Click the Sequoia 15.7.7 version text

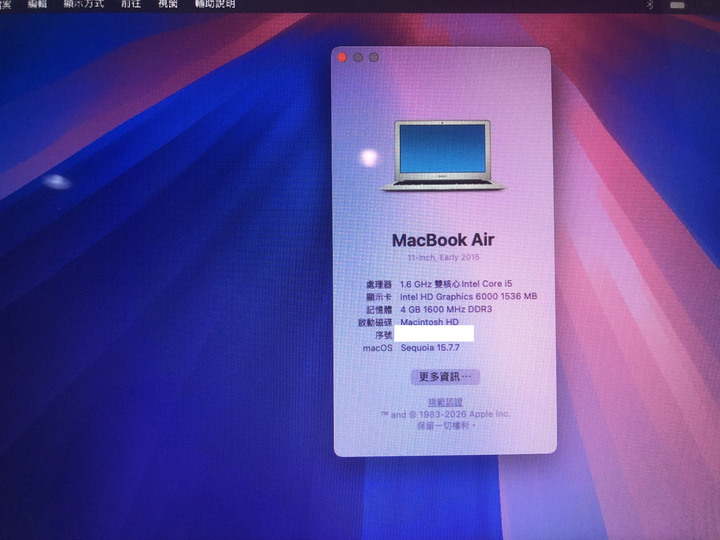[x=430, y=348]
